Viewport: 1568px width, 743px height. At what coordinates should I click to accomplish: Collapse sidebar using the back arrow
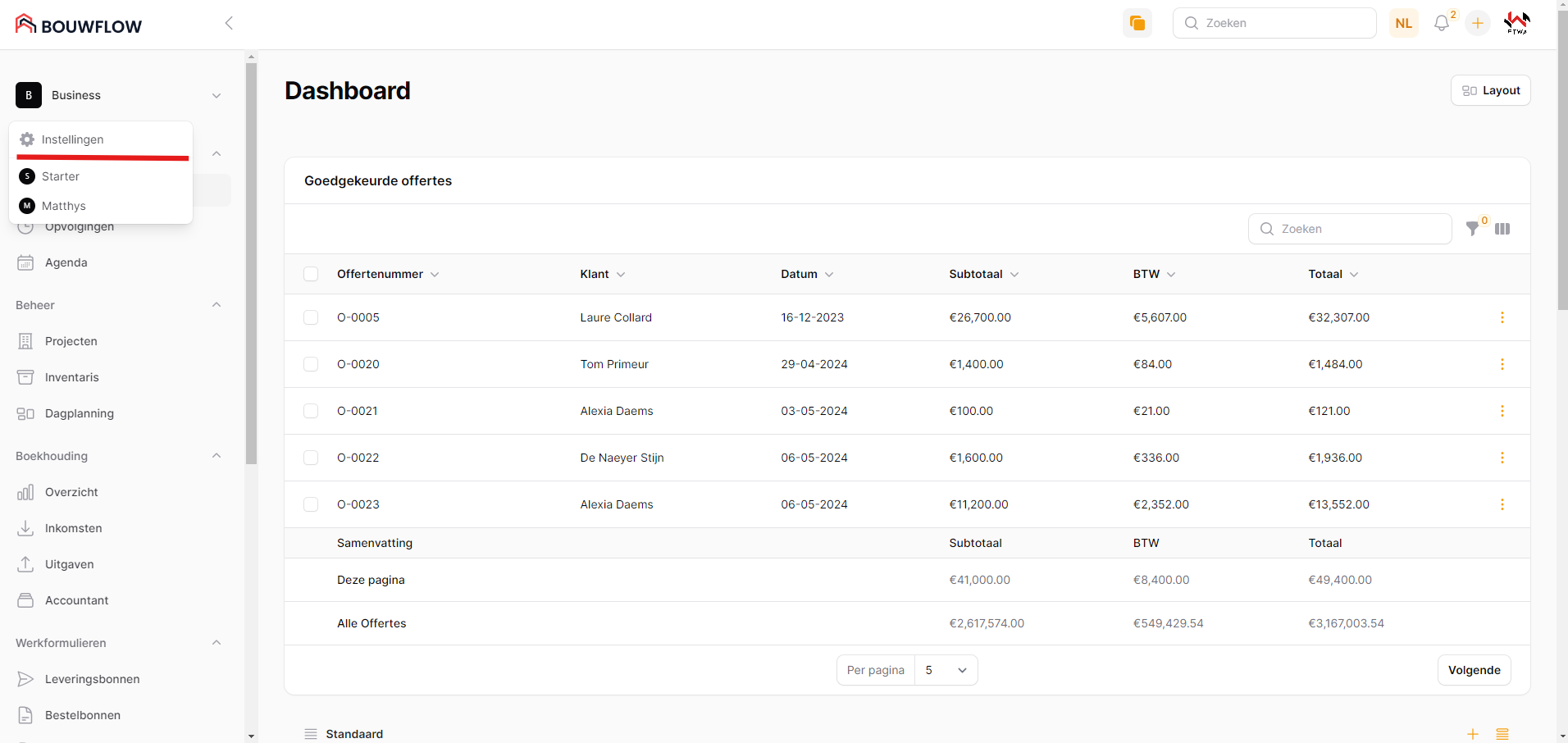coord(229,23)
